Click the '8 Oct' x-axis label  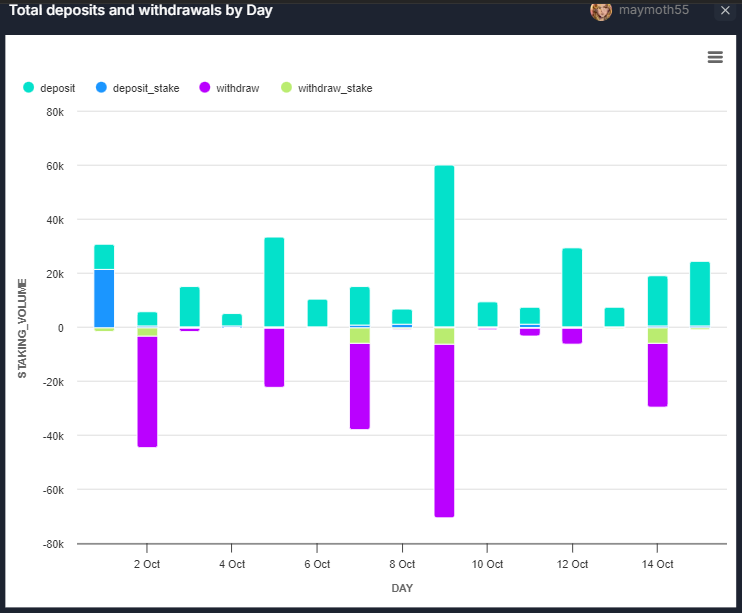[x=402, y=564]
